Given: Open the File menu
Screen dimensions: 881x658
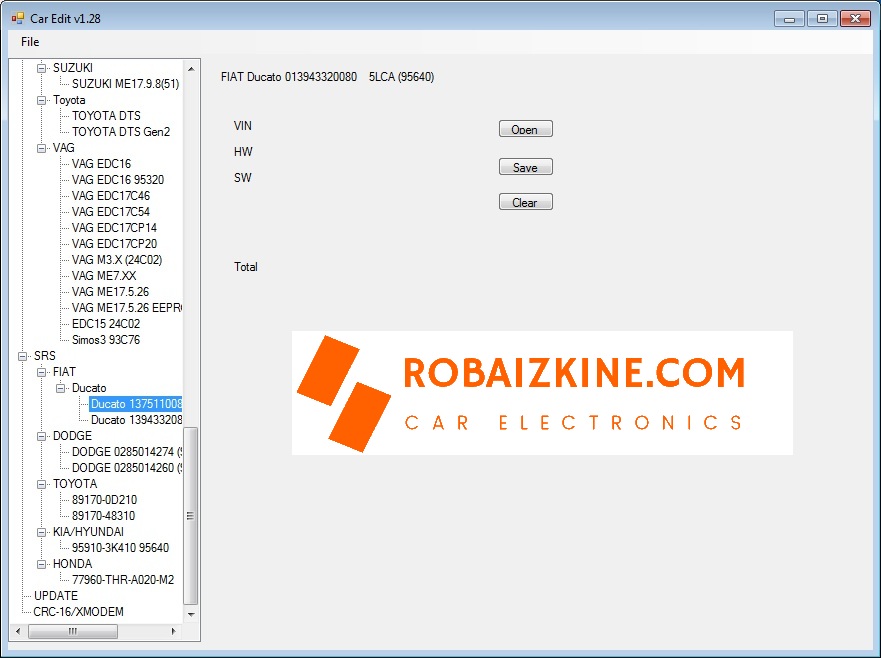Looking at the screenshot, I should pyautogui.click(x=30, y=42).
